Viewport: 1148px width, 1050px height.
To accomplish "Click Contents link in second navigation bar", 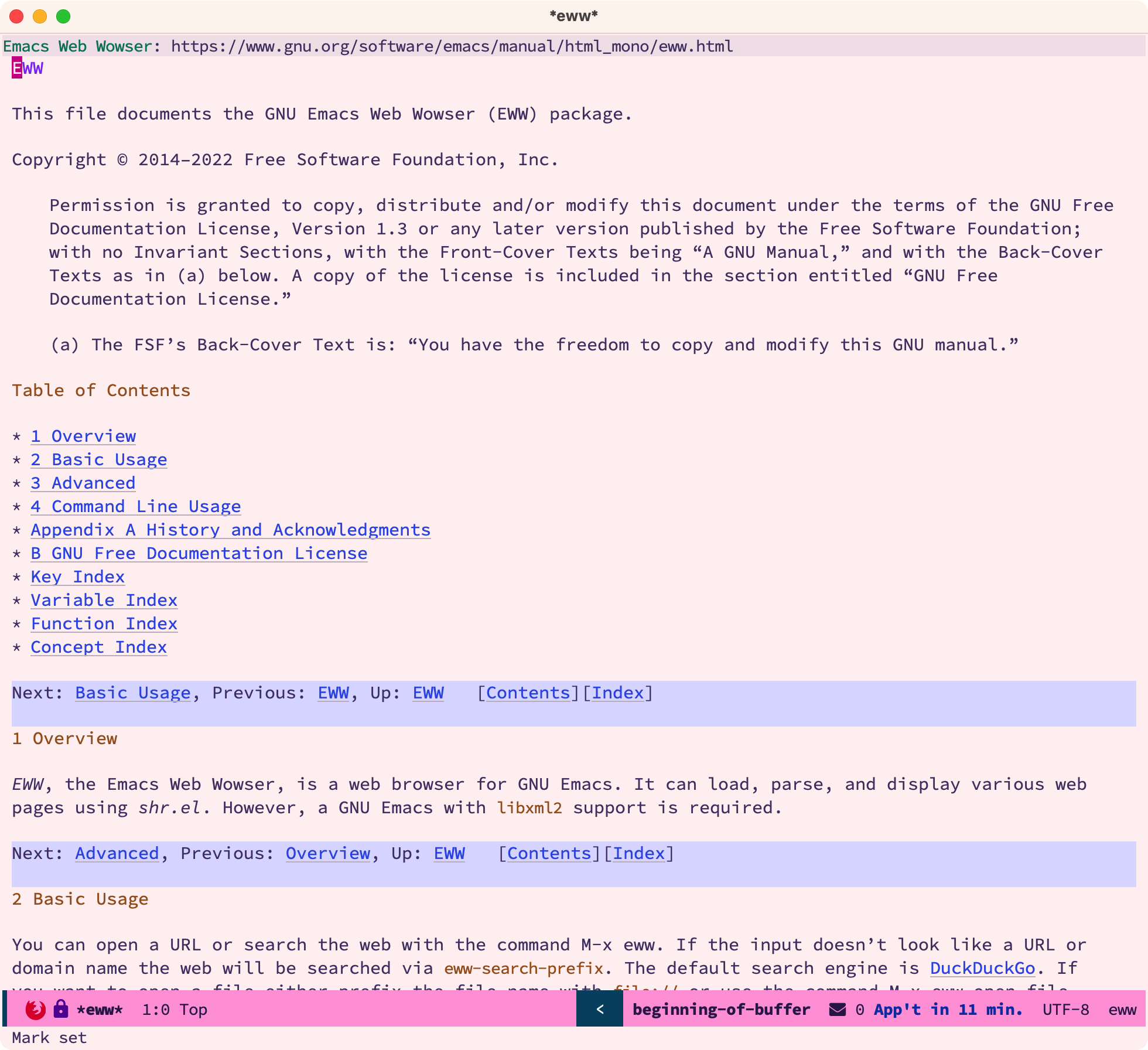I will click(549, 853).
